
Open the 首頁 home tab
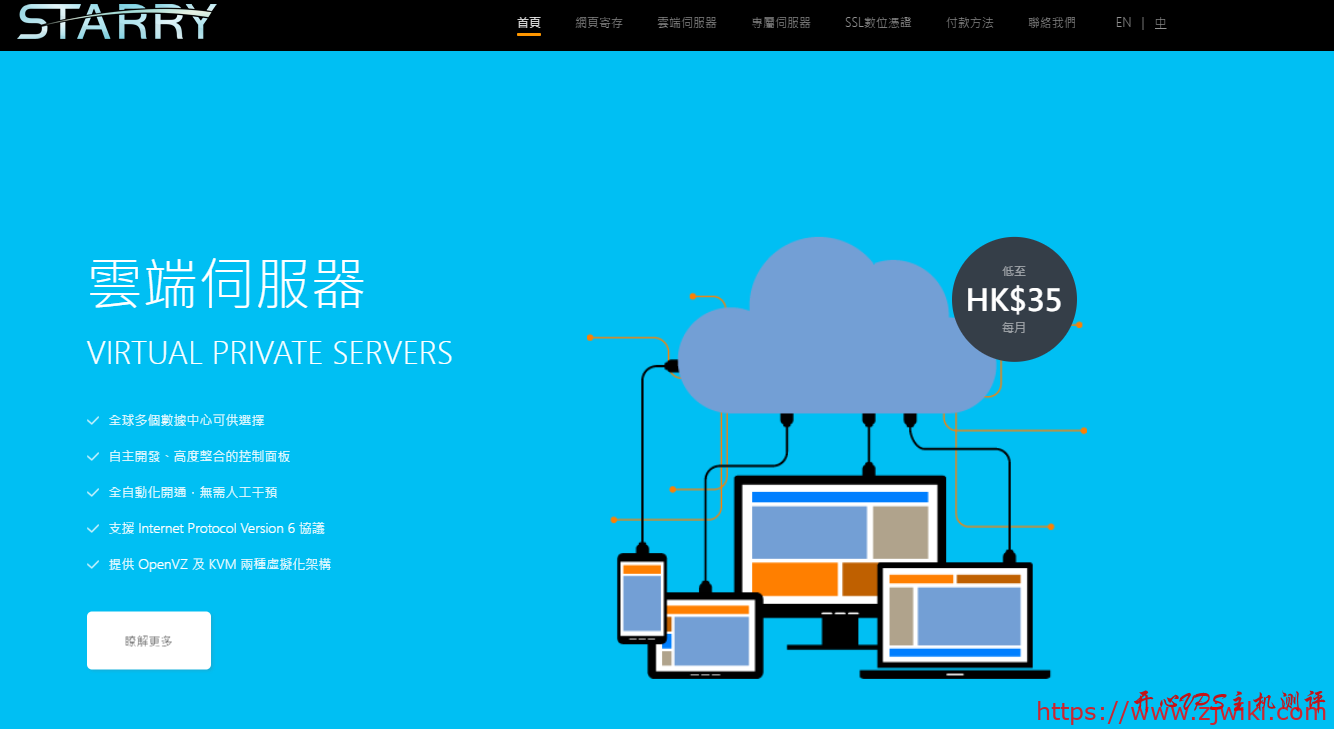(529, 23)
